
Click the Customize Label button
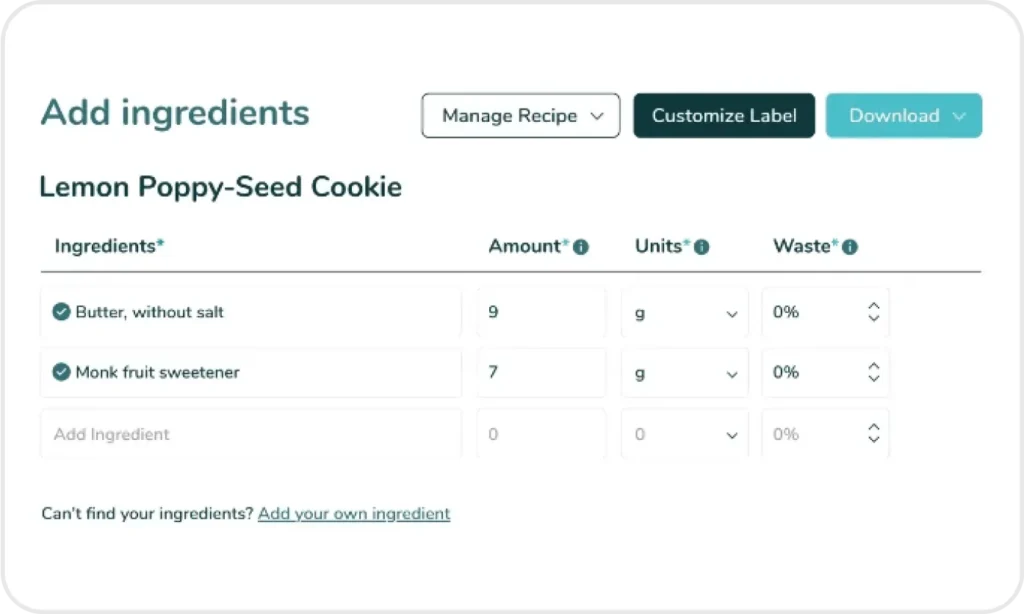click(724, 116)
